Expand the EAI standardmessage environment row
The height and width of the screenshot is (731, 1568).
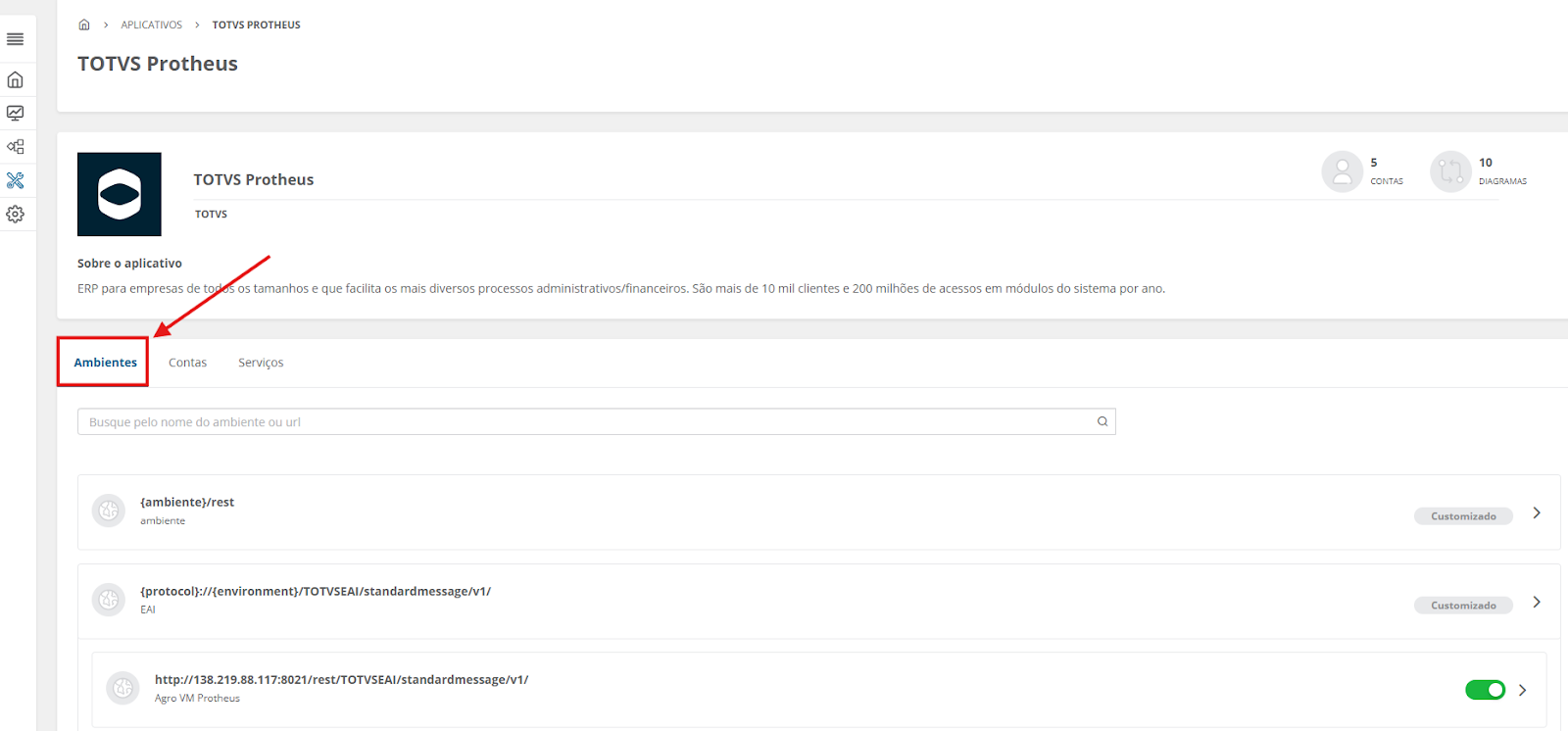coord(1537,602)
